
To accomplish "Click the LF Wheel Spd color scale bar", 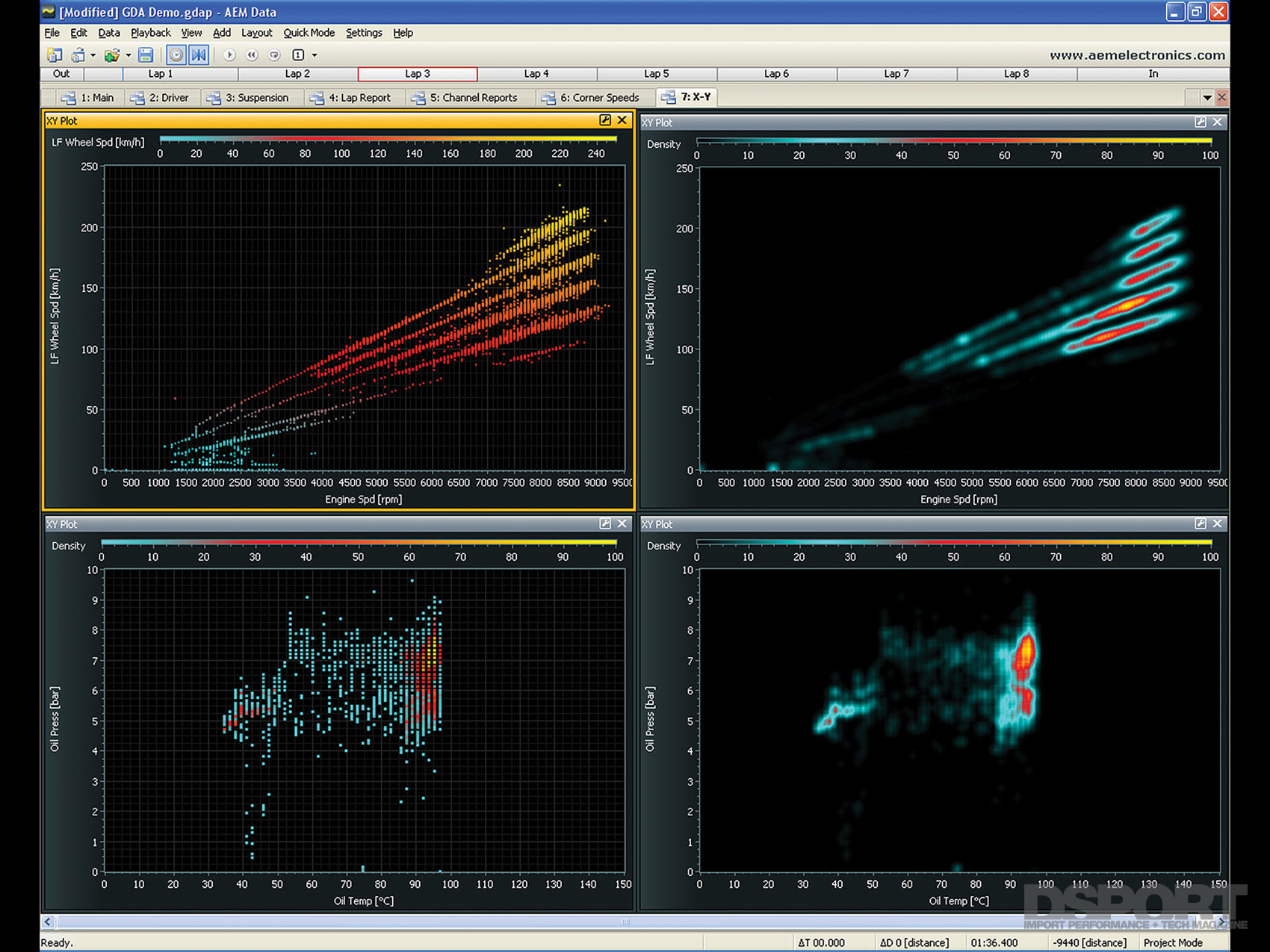I will tap(388, 140).
